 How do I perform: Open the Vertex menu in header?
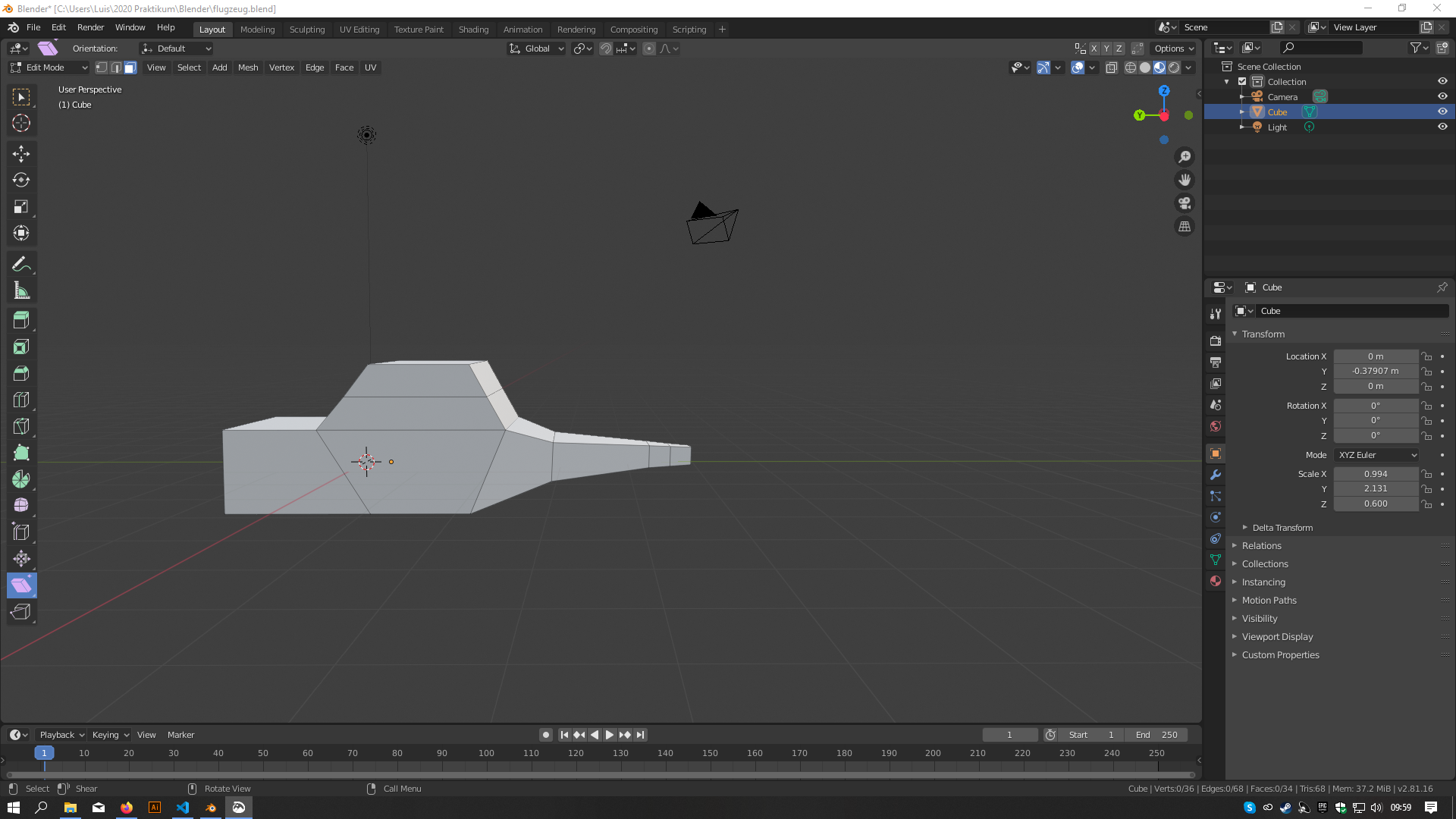pyautogui.click(x=281, y=67)
